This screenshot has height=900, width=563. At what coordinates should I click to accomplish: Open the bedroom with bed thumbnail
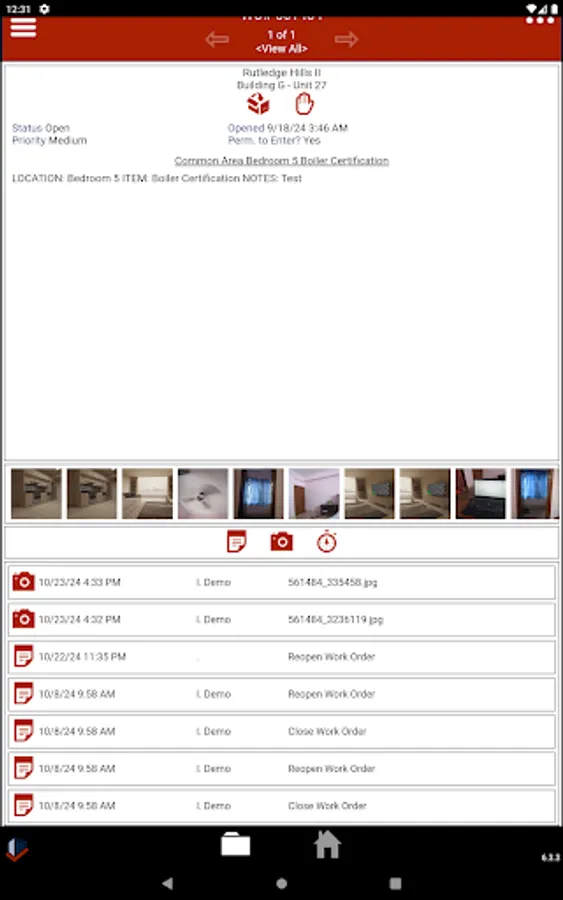[x=147, y=494]
